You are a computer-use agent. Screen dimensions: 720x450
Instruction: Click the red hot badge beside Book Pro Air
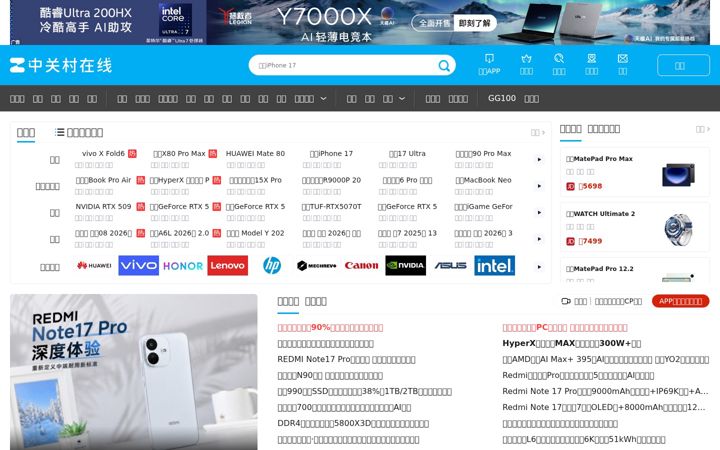coord(141,180)
